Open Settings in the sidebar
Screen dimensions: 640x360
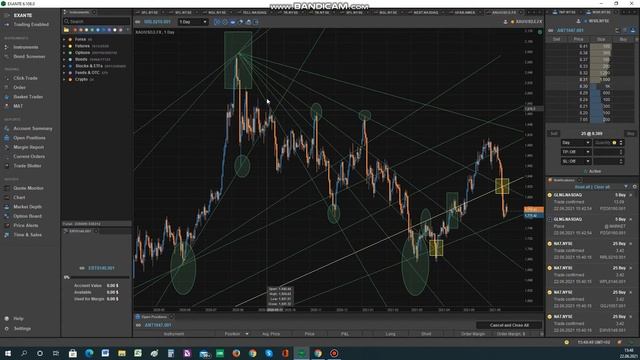pos(22,329)
